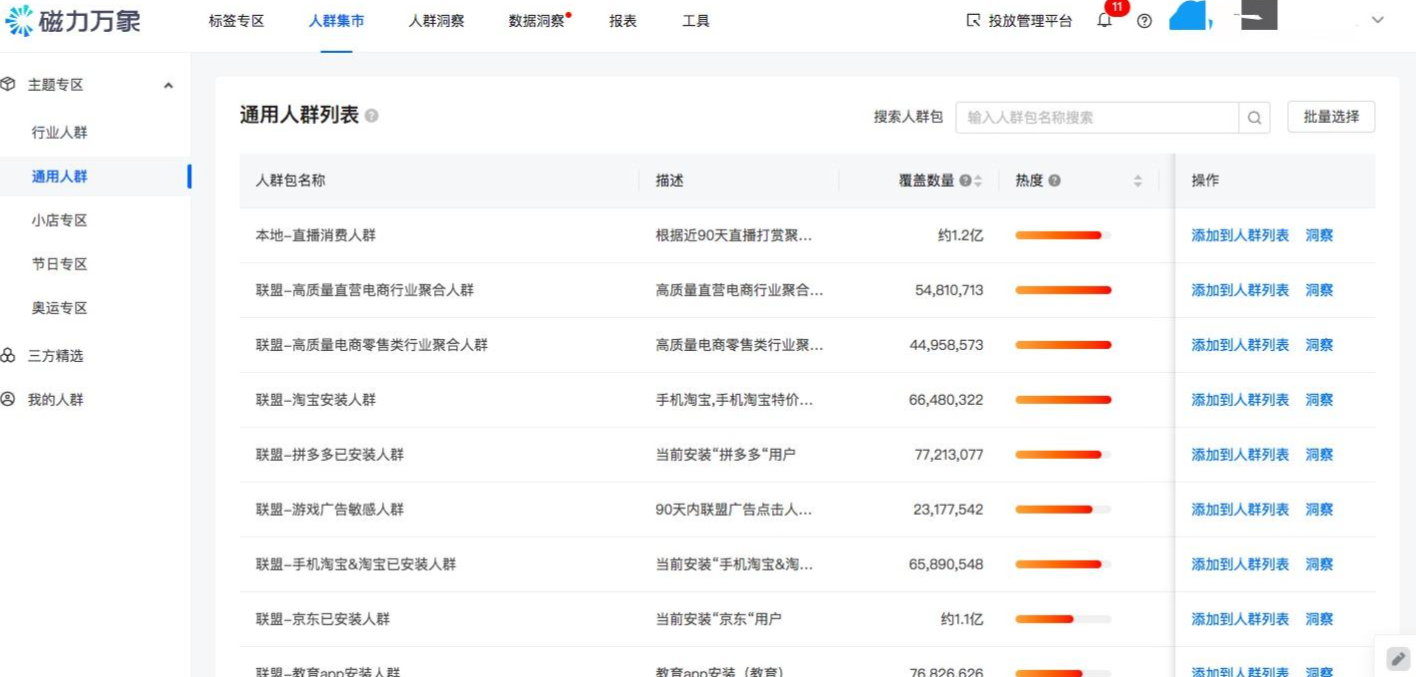Click the 三方精选 sidebar icon
The width and height of the screenshot is (1416, 677).
pos(9,355)
